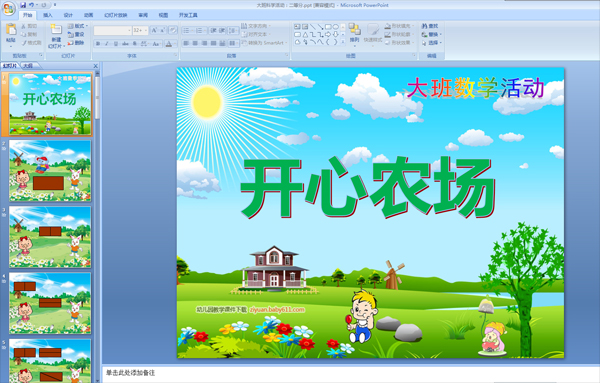600x383 pixels.
Task: Select the straight line shape in gallery
Action: (x=312, y=27)
